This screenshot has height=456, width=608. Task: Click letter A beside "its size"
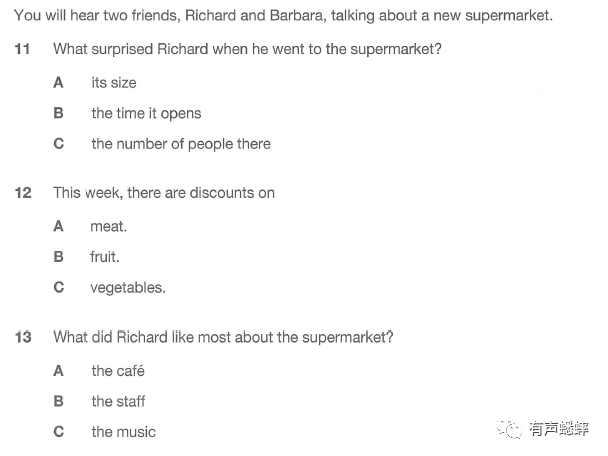click(x=58, y=83)
